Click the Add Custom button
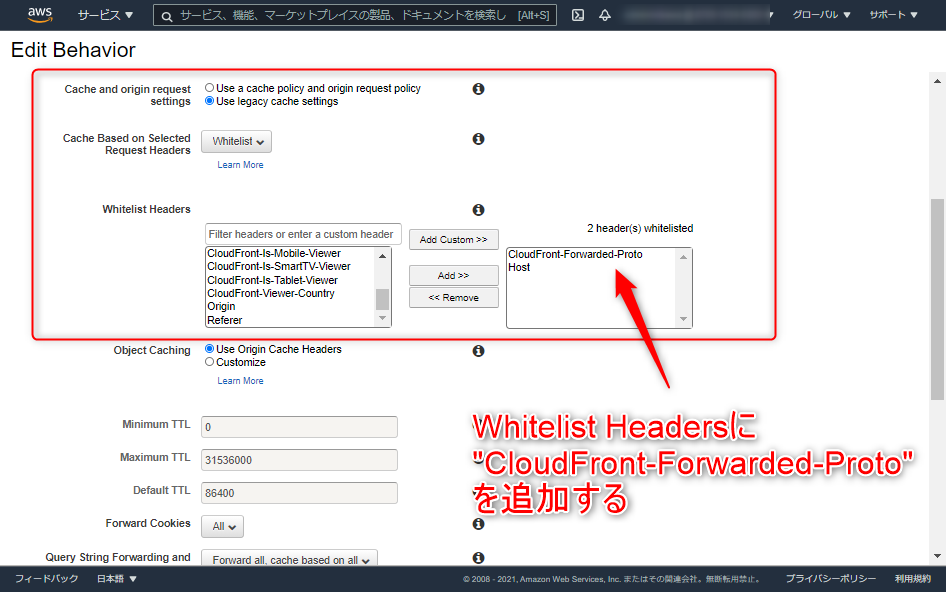 454,239
